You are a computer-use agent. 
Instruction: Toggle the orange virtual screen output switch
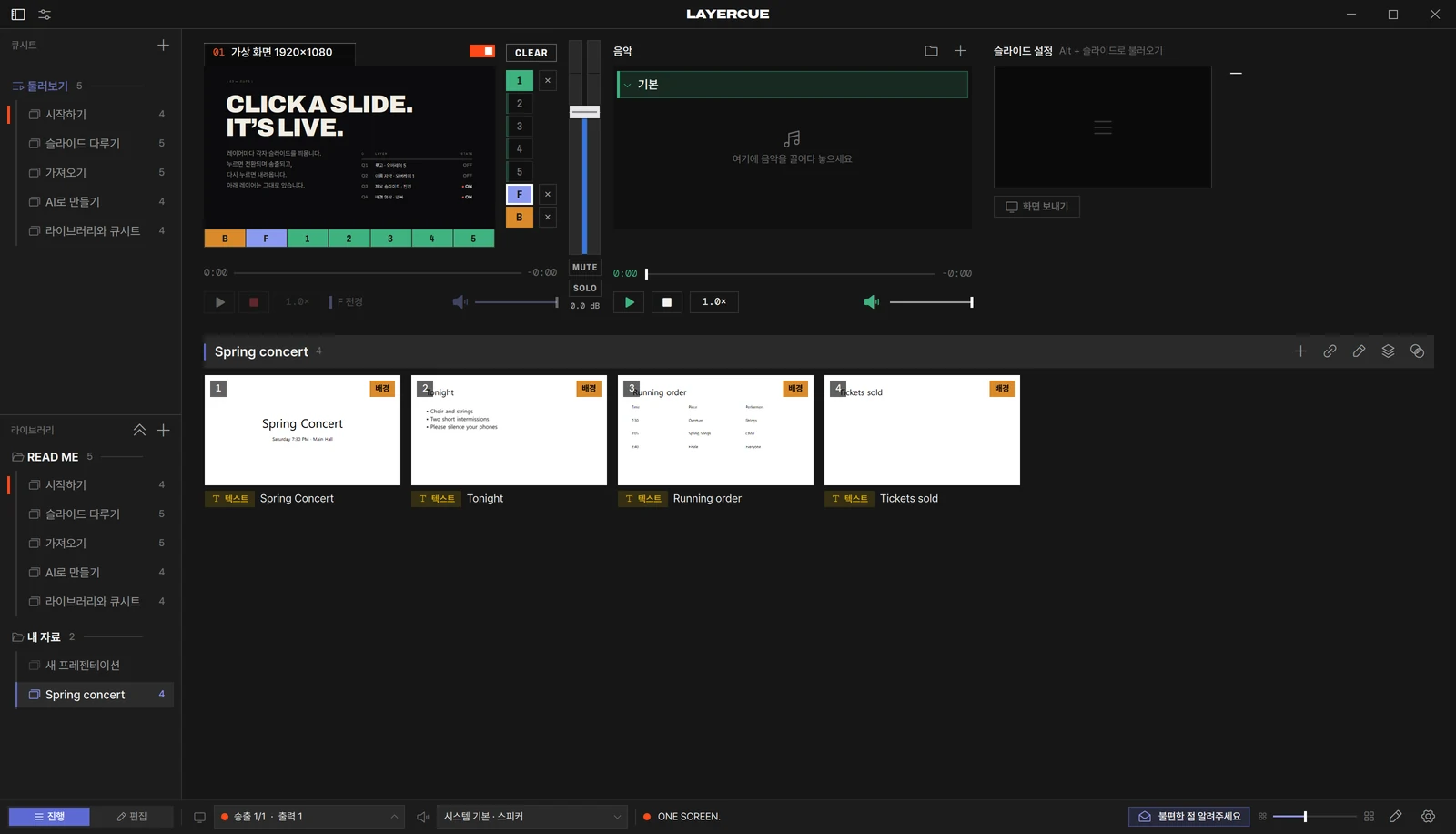point(482,51)
